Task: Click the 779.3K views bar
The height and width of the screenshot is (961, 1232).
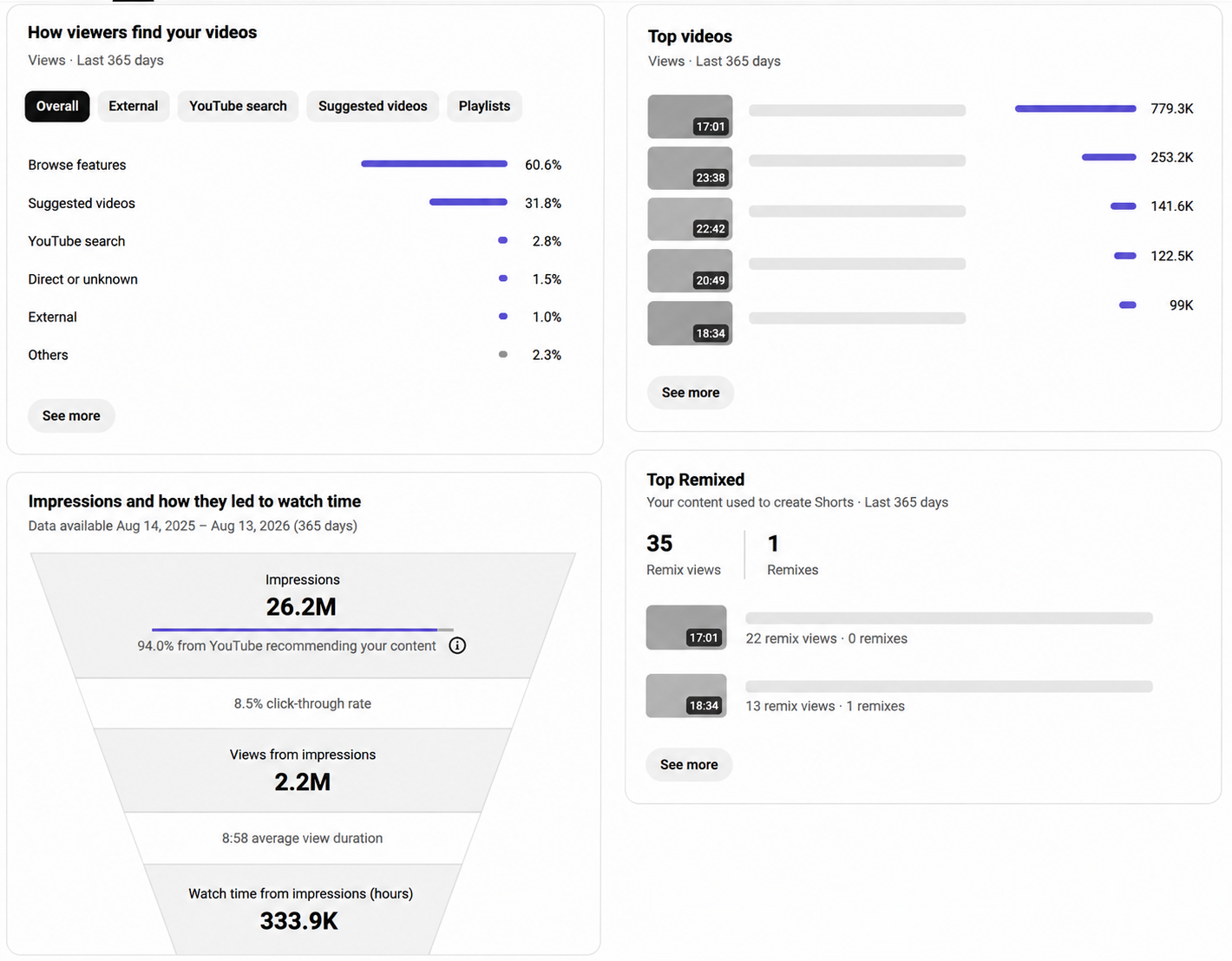Action: (x=1076, y=108)
